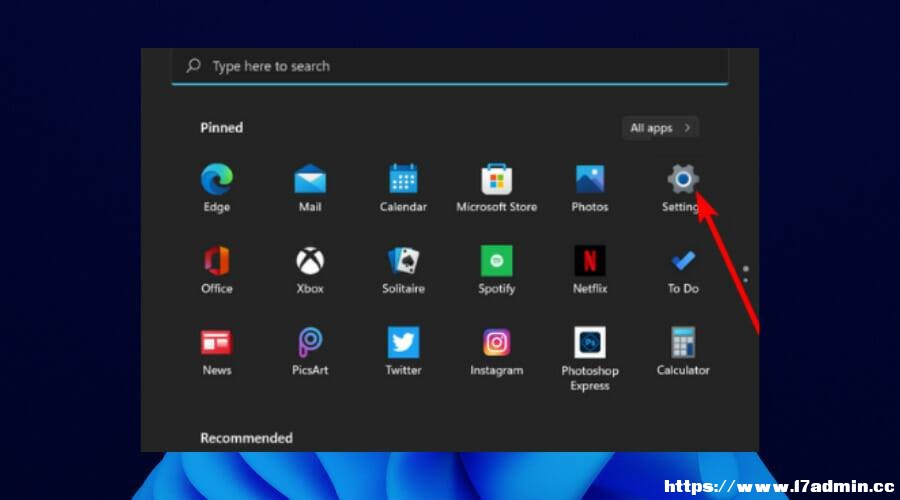Click the search magnifier icon
The width and height of the screenshot is (900, 500).
193,66
